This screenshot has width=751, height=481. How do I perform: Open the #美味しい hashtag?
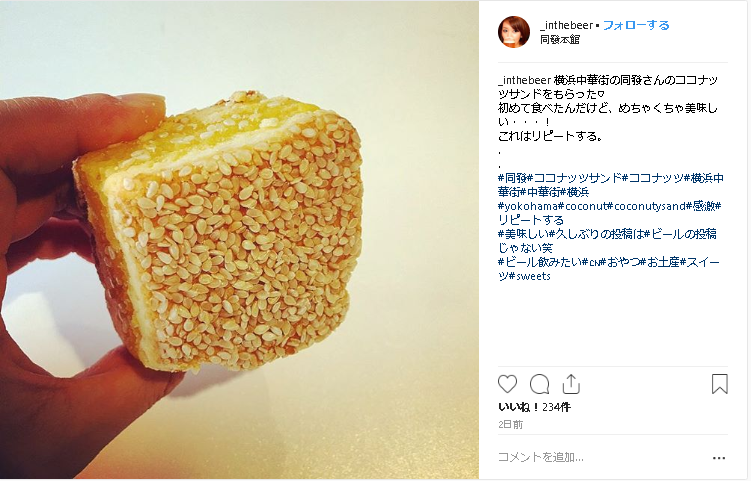click(523, 234)
